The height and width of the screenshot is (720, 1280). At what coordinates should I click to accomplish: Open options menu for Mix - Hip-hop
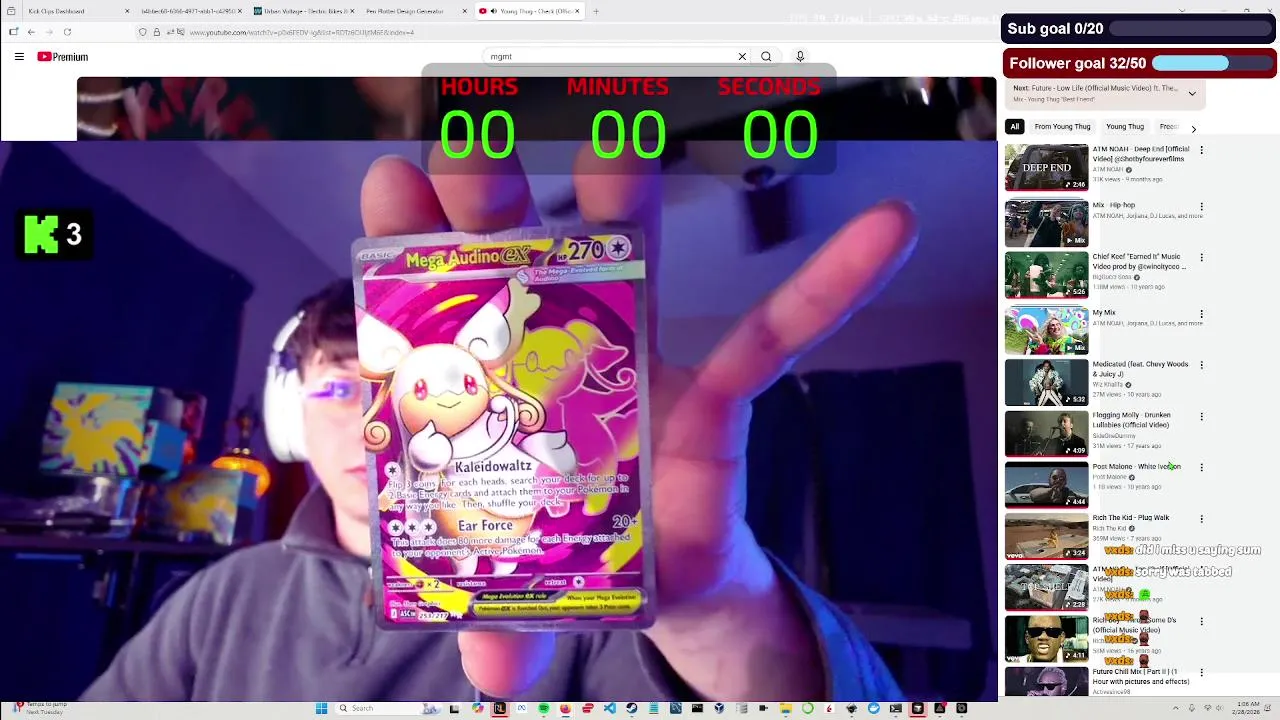(x=1201, y=206)
